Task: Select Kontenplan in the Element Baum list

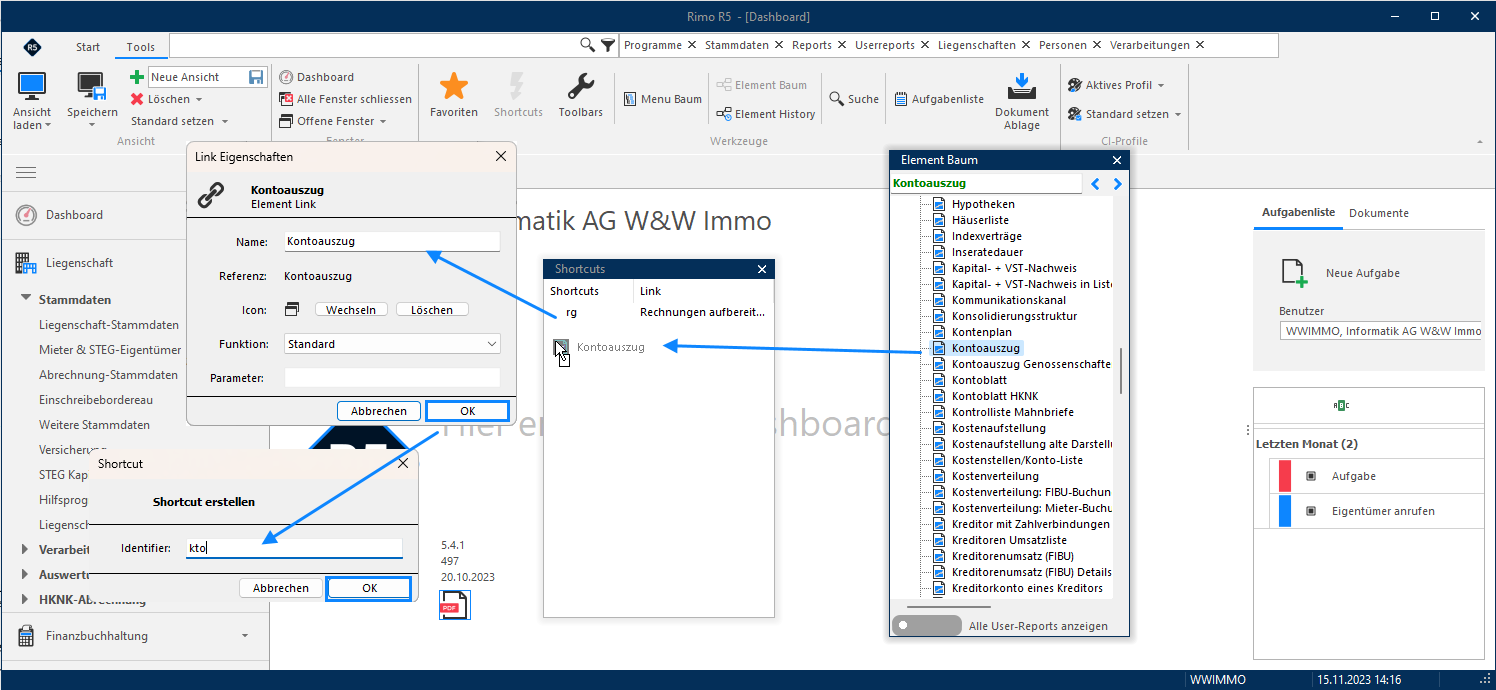Action: pyautogui.click(x=981, y=332)
